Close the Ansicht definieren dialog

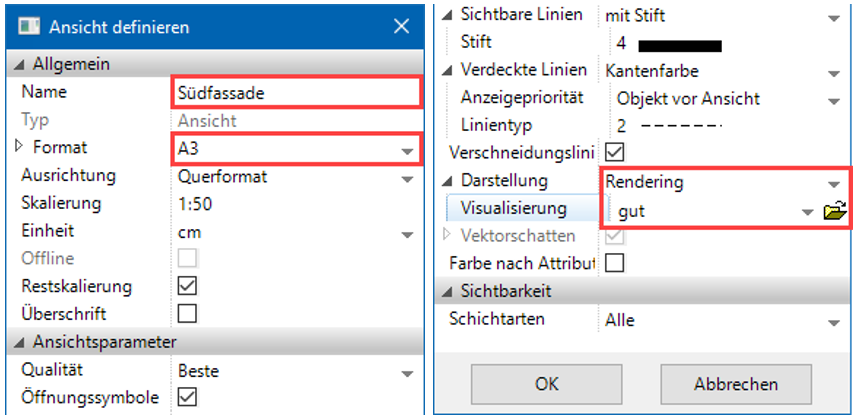(400, 27)
